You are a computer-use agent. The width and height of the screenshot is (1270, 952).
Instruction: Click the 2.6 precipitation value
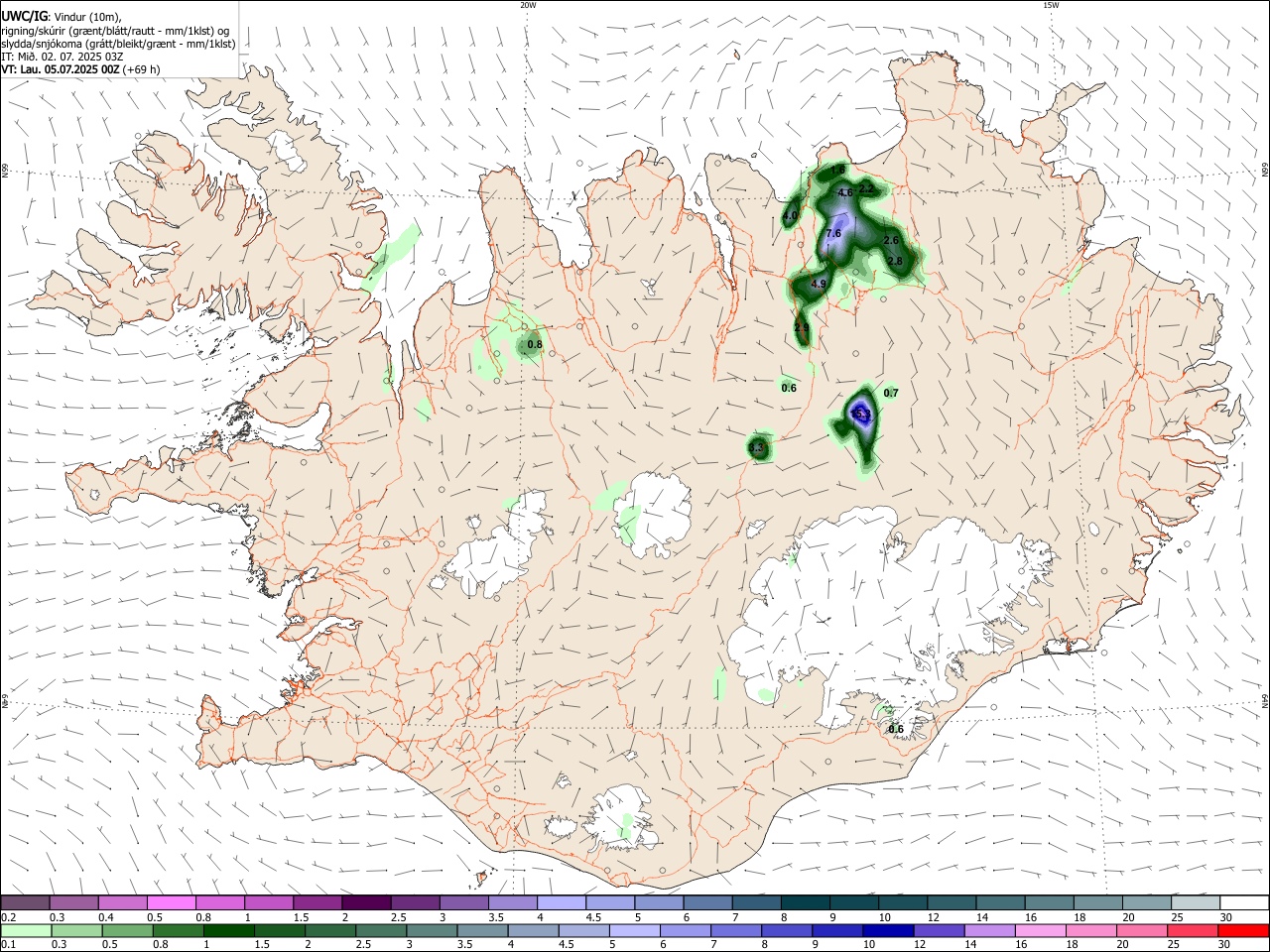(x=891, y=241)
